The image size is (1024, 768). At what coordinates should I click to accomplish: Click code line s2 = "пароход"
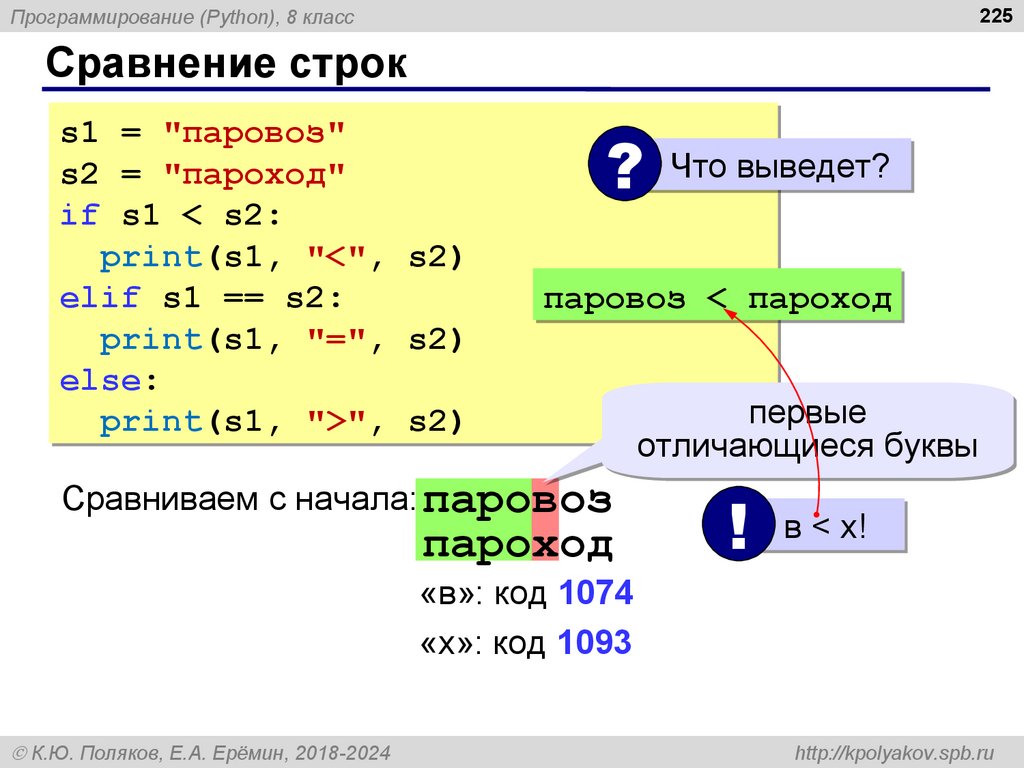click(x=202, y=174)
